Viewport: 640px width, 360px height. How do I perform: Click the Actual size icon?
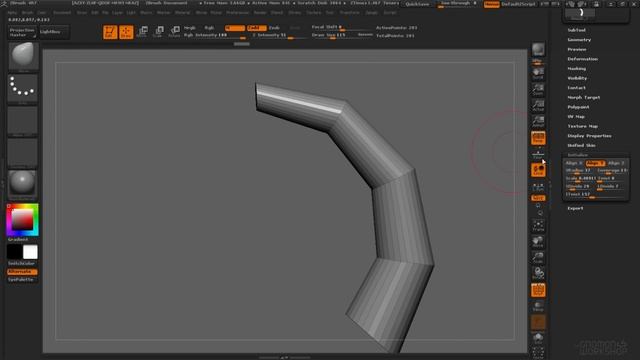tap(538, 105)
